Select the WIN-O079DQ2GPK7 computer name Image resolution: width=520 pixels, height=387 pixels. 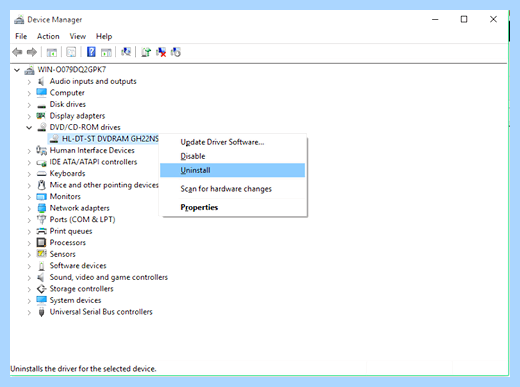click(72, 69)
